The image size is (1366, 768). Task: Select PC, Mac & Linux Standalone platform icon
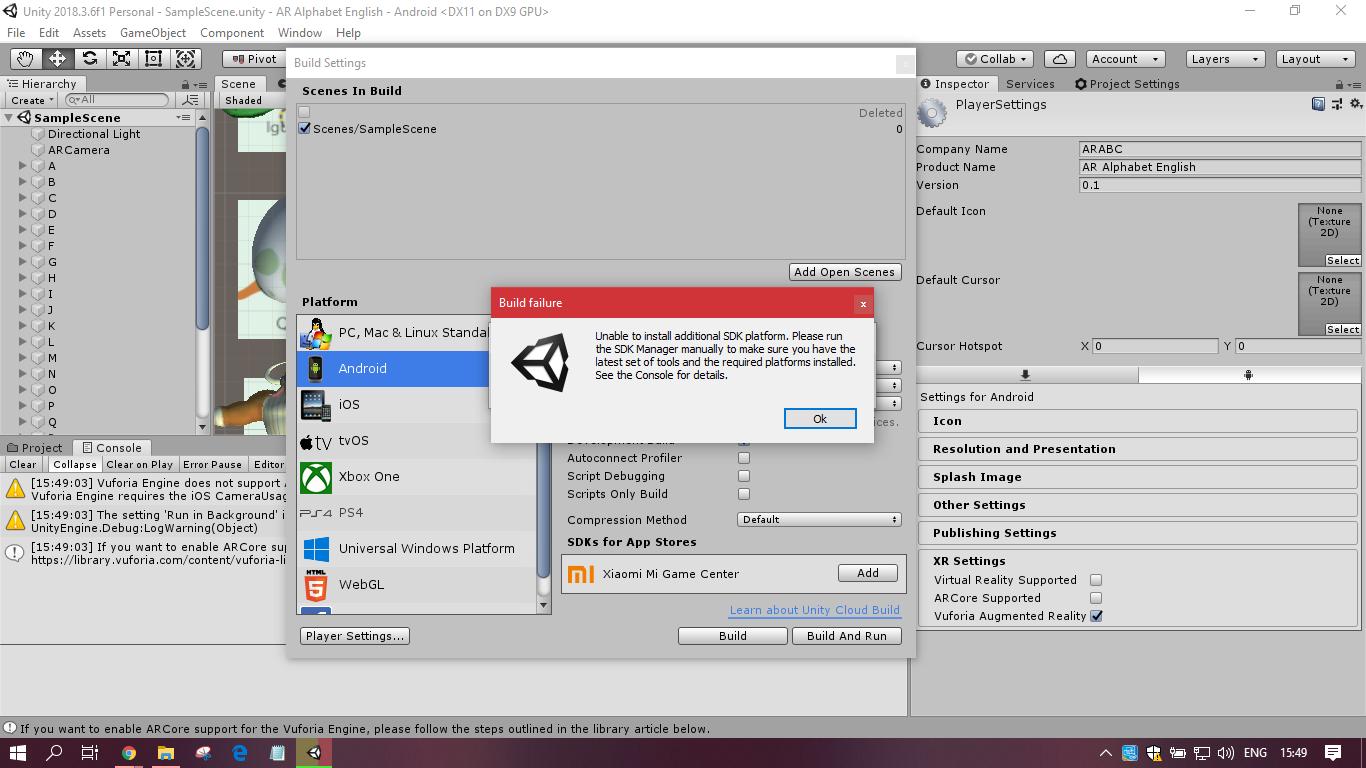[316, 333]
